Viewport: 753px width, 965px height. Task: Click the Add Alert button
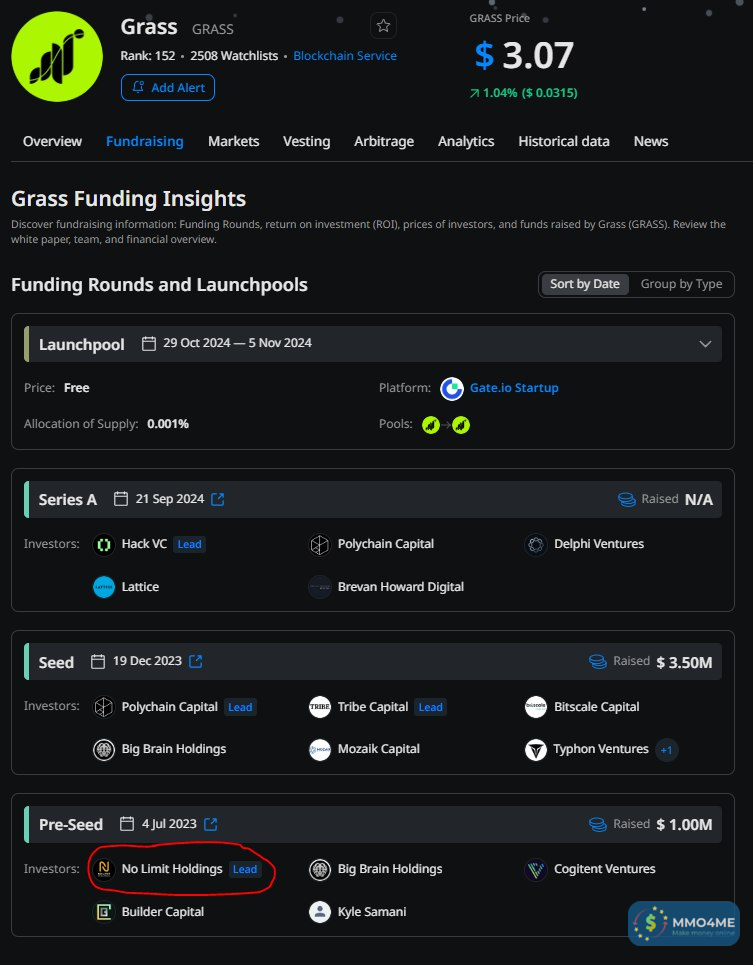click(168, 88)
